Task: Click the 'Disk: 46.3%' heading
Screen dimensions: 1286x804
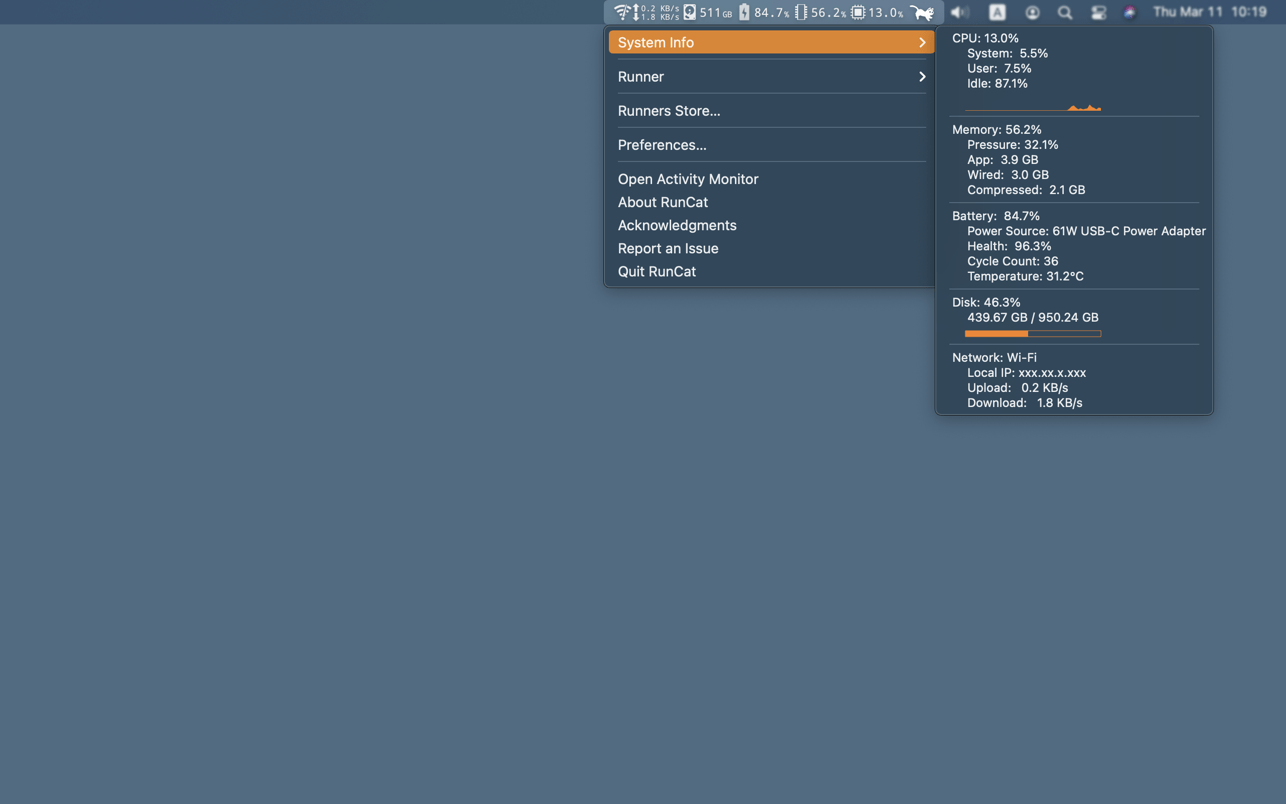Action: pos(986,301)
